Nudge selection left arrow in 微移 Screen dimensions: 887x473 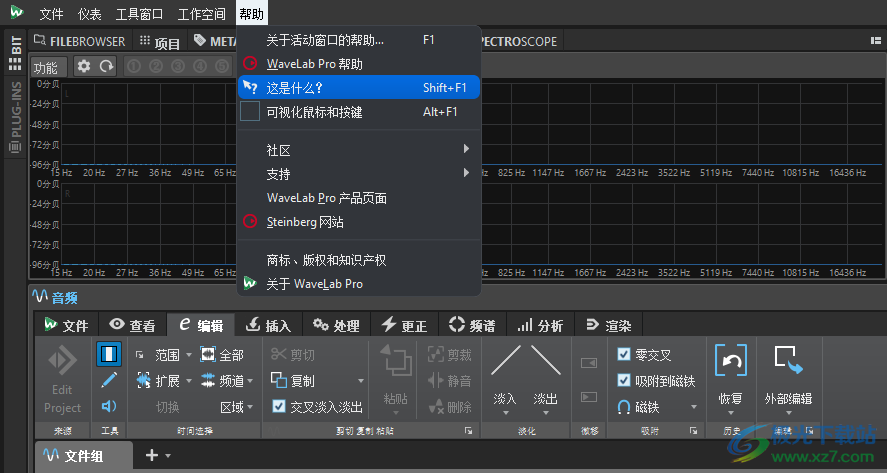click(x=589, y=362)
